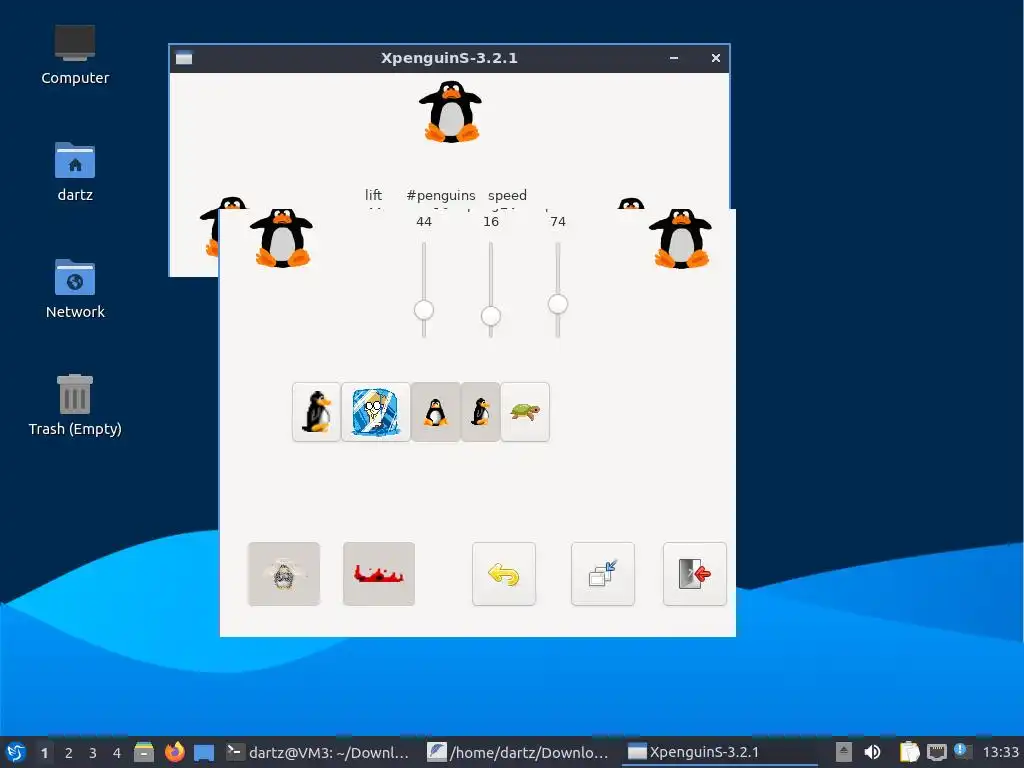Adjust the lift slider showing 44

(x=424, y=310)
